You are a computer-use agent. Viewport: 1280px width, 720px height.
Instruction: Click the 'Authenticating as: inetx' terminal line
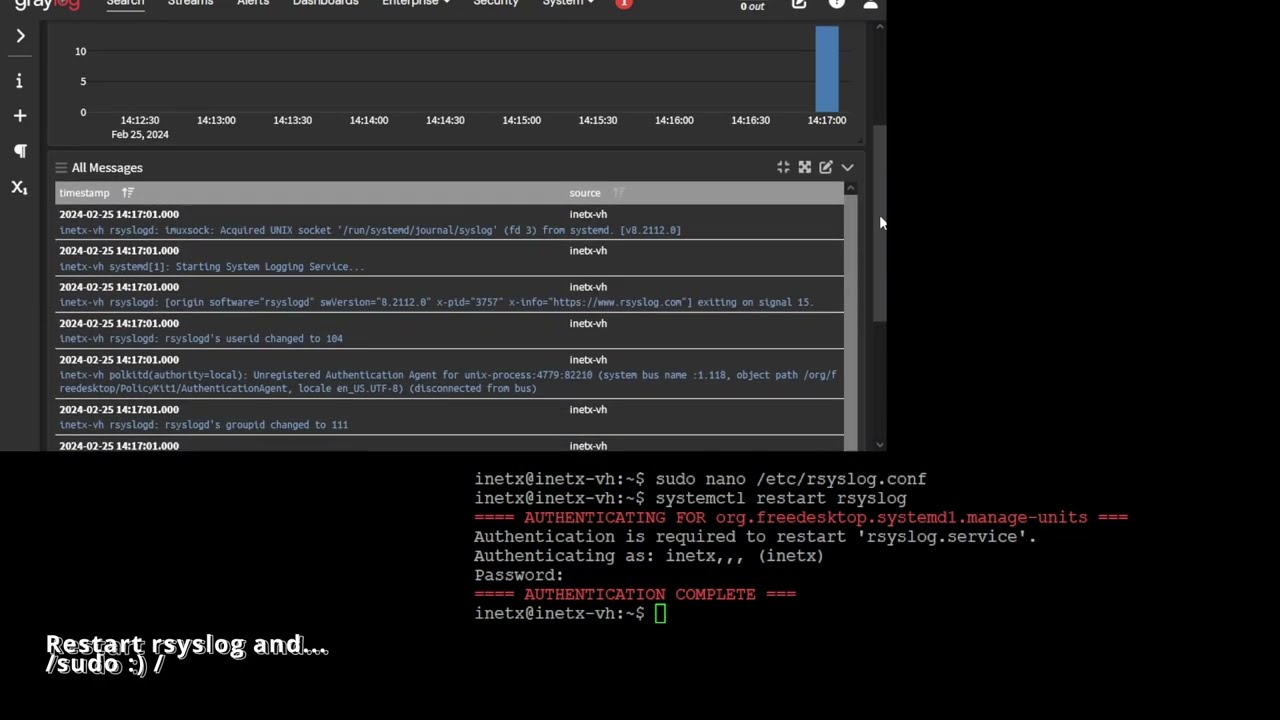tap(649, 556)
